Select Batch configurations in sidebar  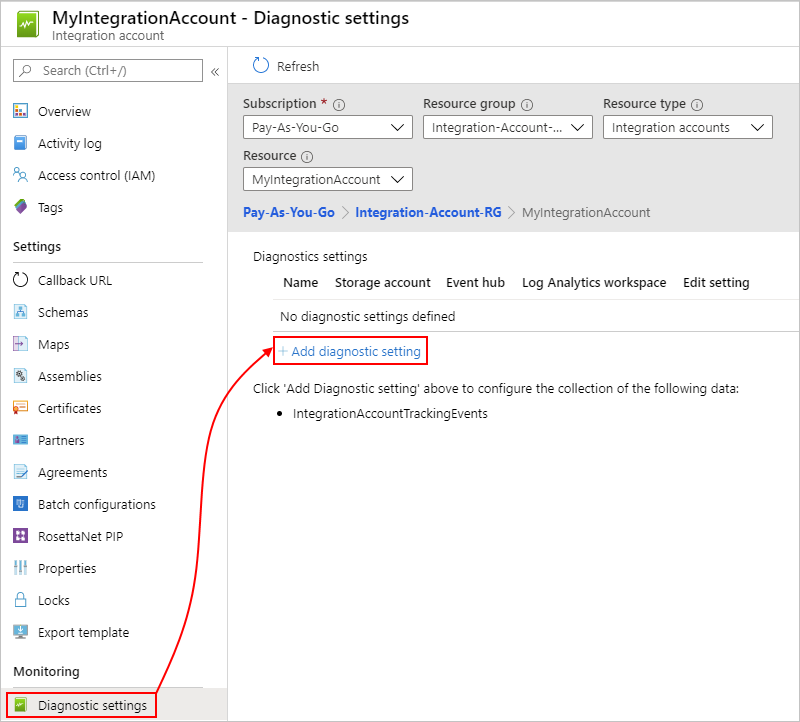[96, 504]
